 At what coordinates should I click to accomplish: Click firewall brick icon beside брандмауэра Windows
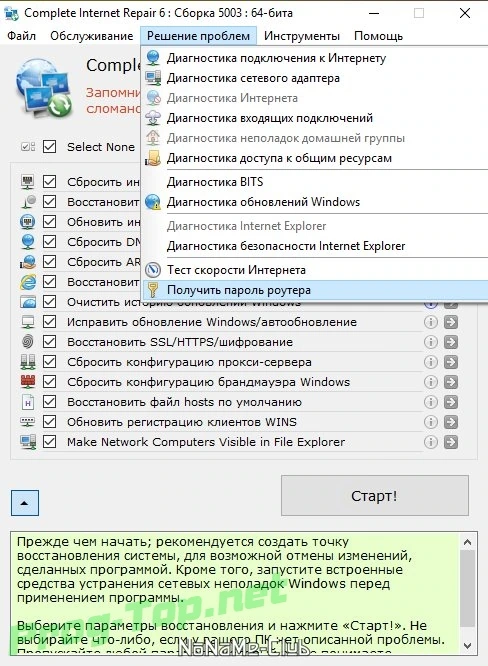28,381
